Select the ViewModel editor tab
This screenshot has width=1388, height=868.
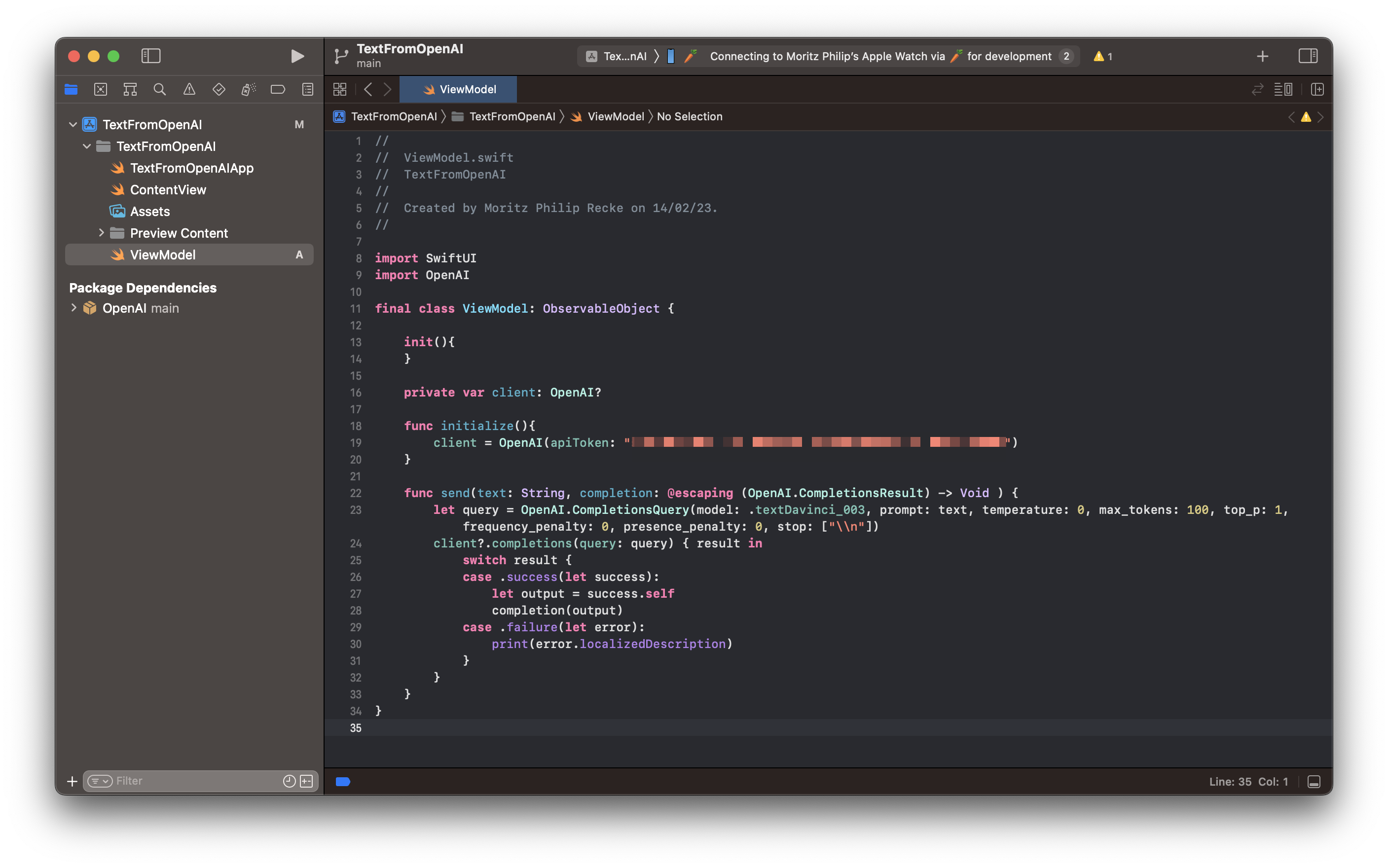[x=458, y=89]
